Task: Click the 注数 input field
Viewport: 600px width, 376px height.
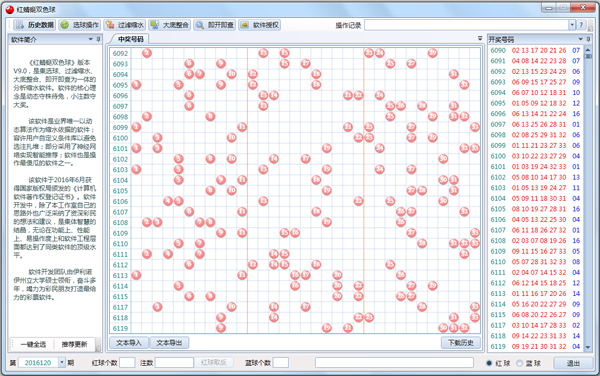Action: [174, 363]
